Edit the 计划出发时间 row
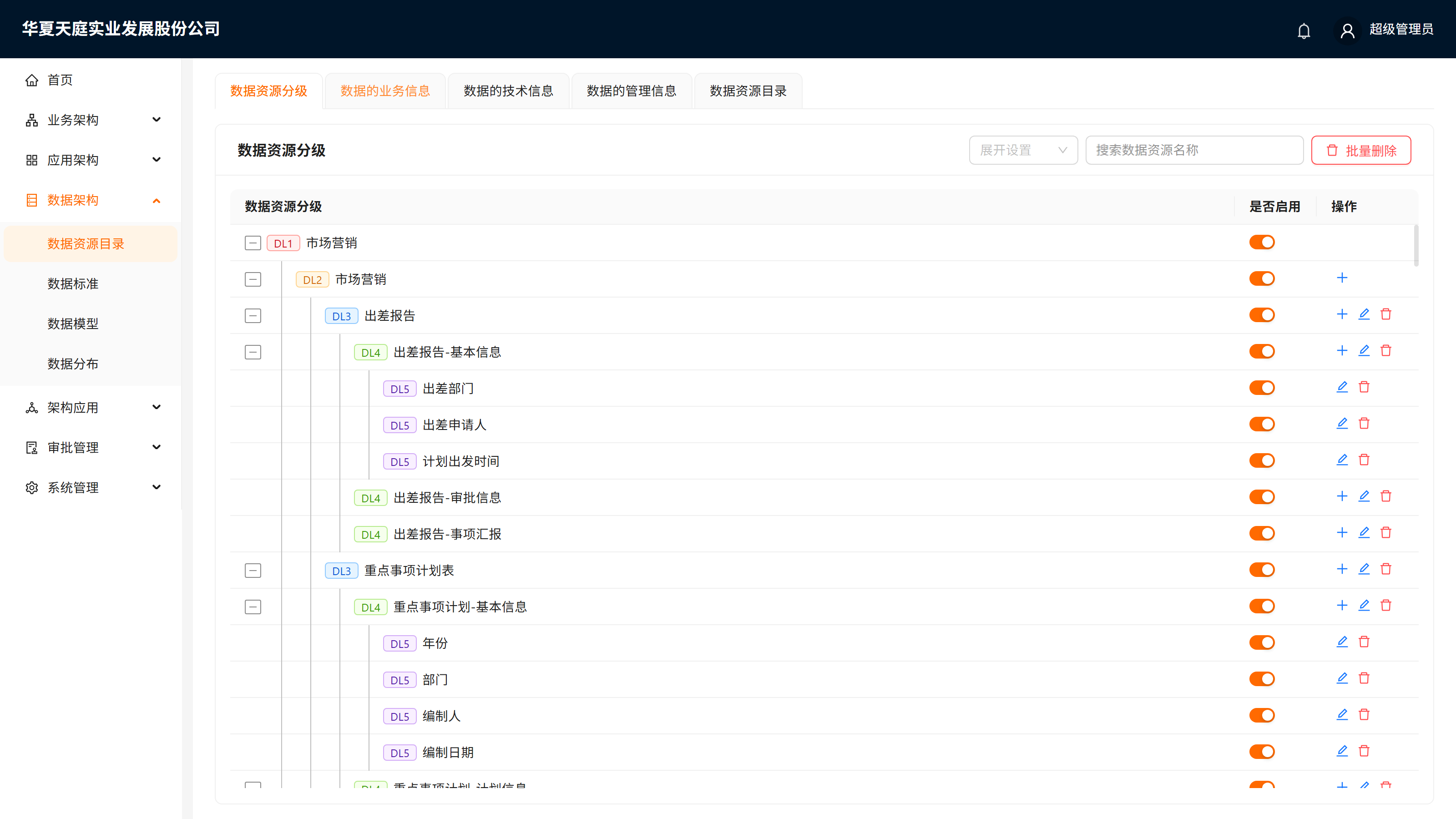The height and width of the screenshot is (819, 1456). 1342,460
